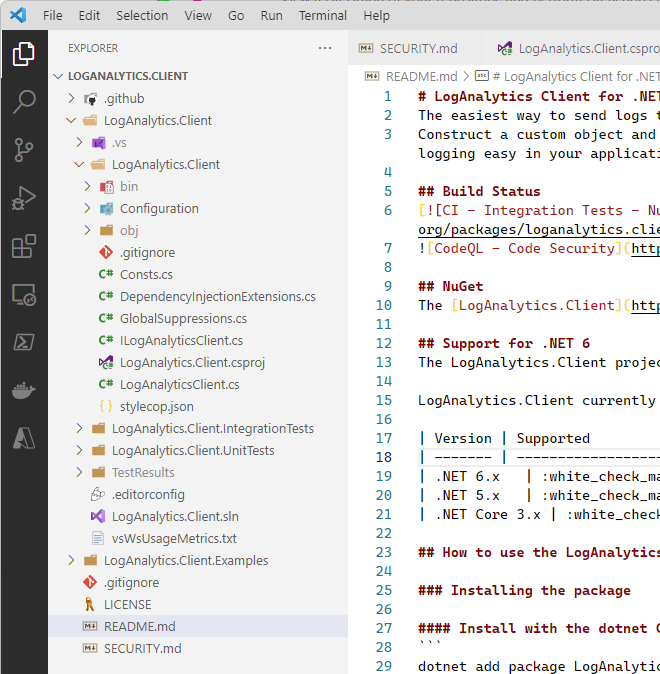Open the Search view in activity bar
The image size is (660, 674).
click(x=24, y=102)
